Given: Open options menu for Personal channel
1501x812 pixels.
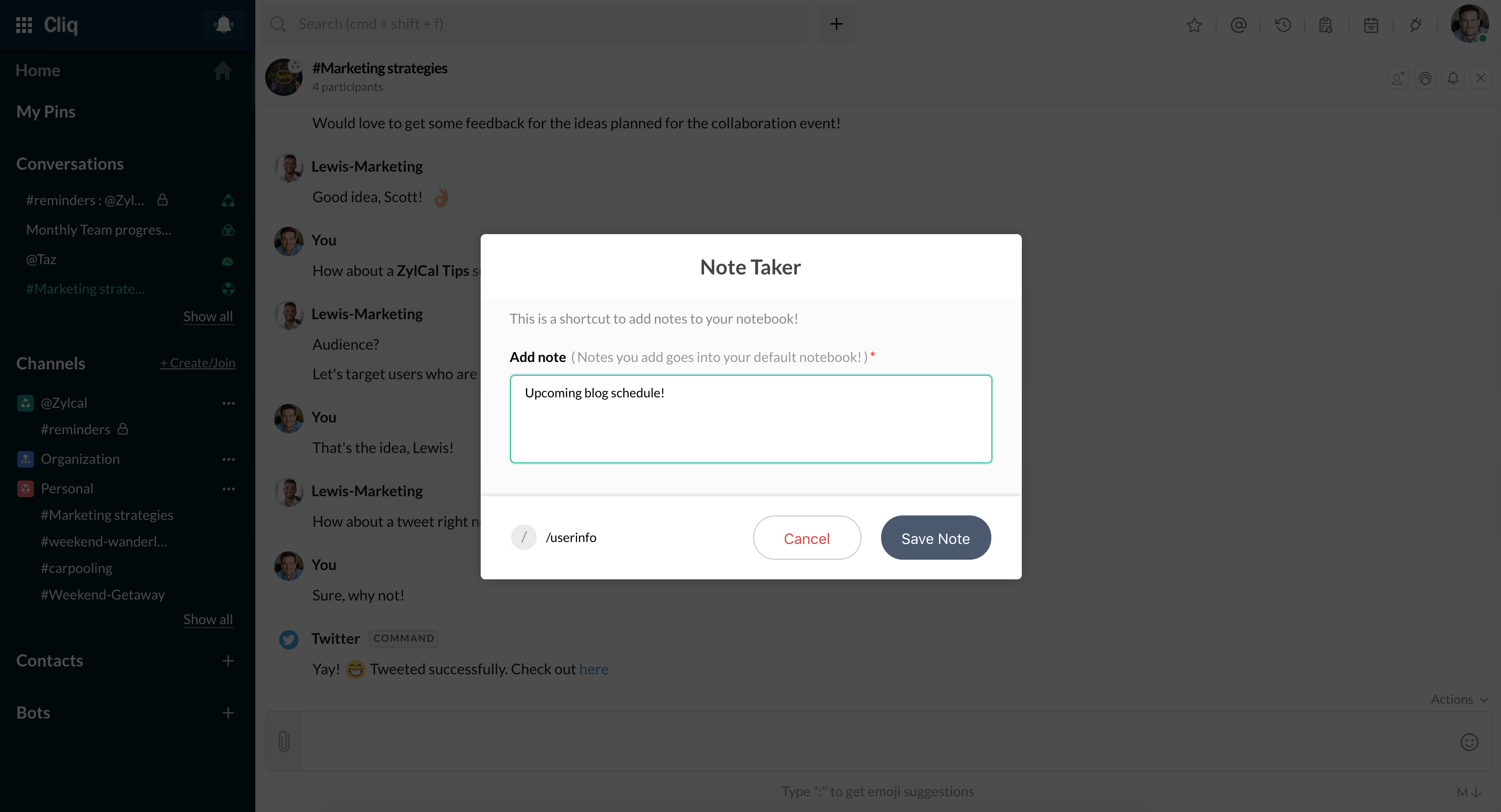Looking at the screenshot, I should point(228,489).
